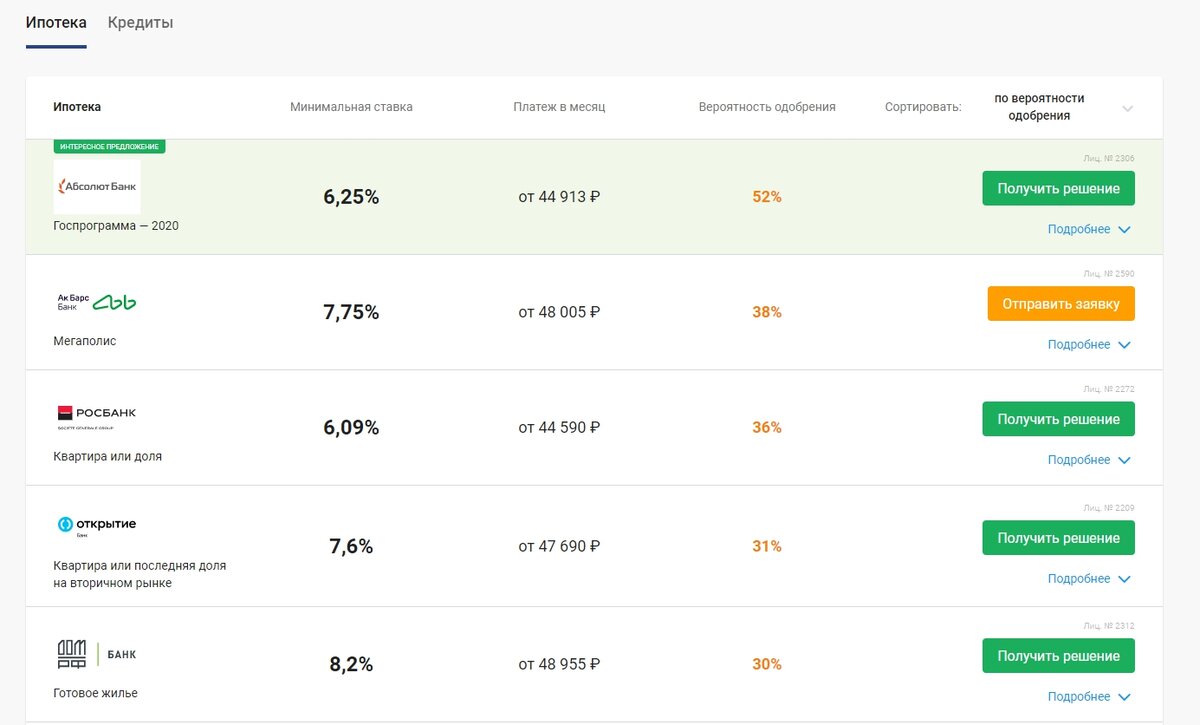This screenshot has height=725, width=1200.
Task: Select the Ипотека tab
Action: (x=56, y=23)
